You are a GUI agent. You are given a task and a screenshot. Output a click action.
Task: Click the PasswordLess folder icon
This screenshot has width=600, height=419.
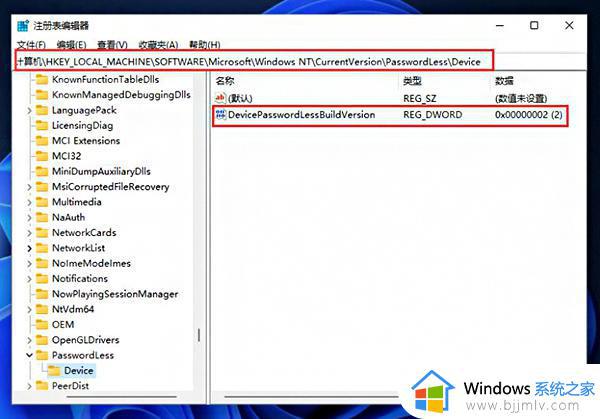[x=42, y=355]
